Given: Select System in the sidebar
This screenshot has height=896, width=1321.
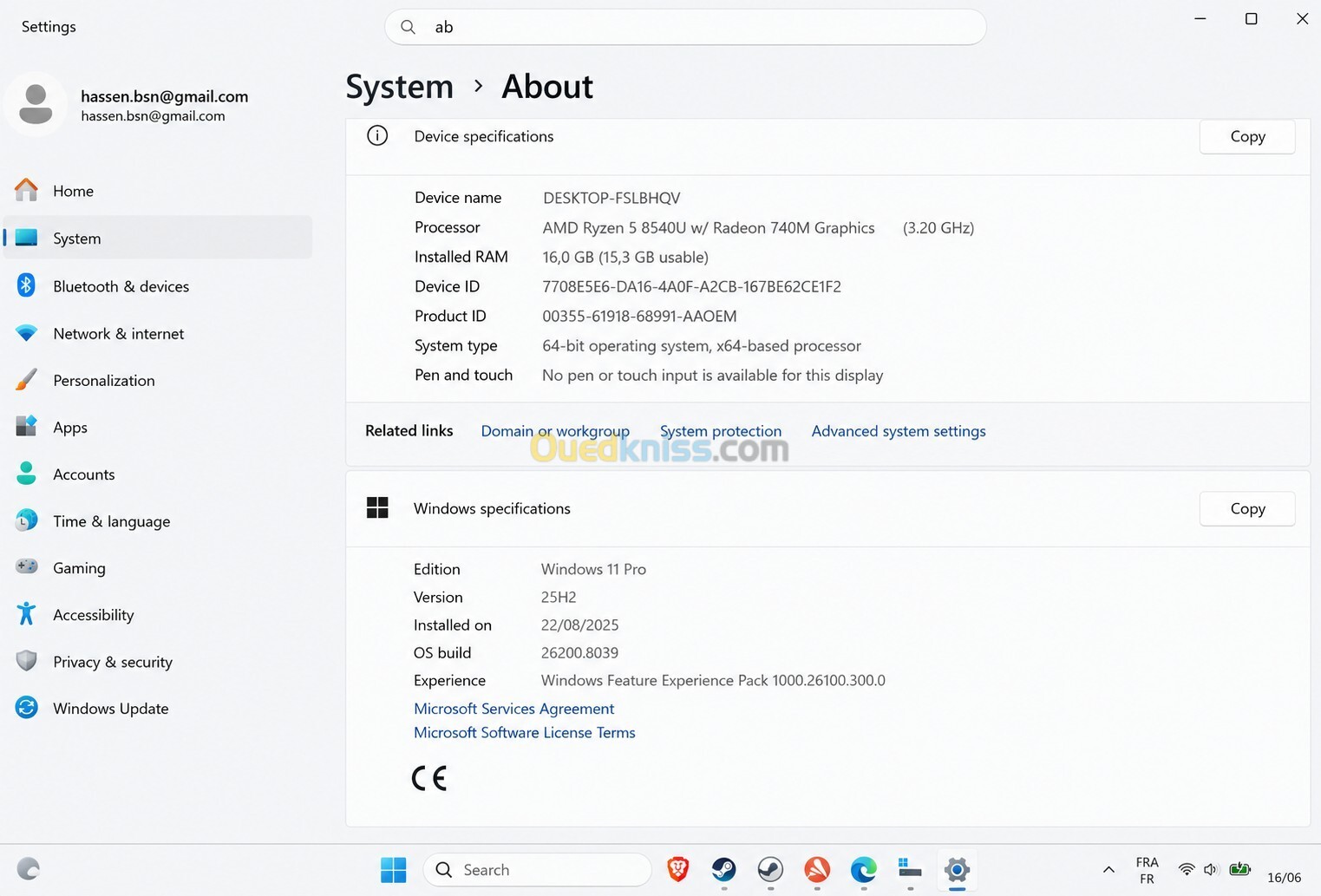Looking at the screenshot, I should (158, 238).
